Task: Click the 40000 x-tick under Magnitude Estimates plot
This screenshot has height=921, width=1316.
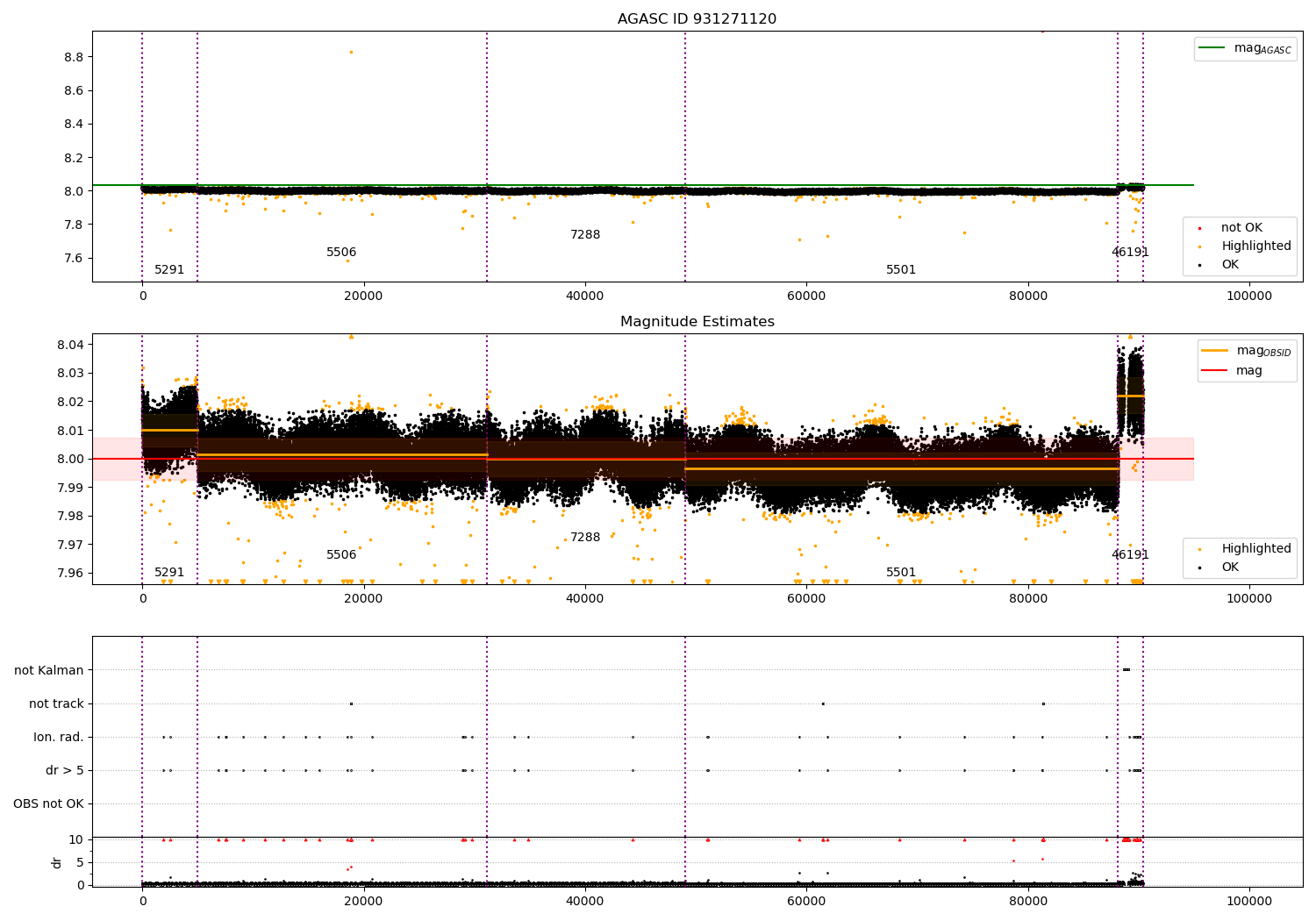Action: coord(584,599)
